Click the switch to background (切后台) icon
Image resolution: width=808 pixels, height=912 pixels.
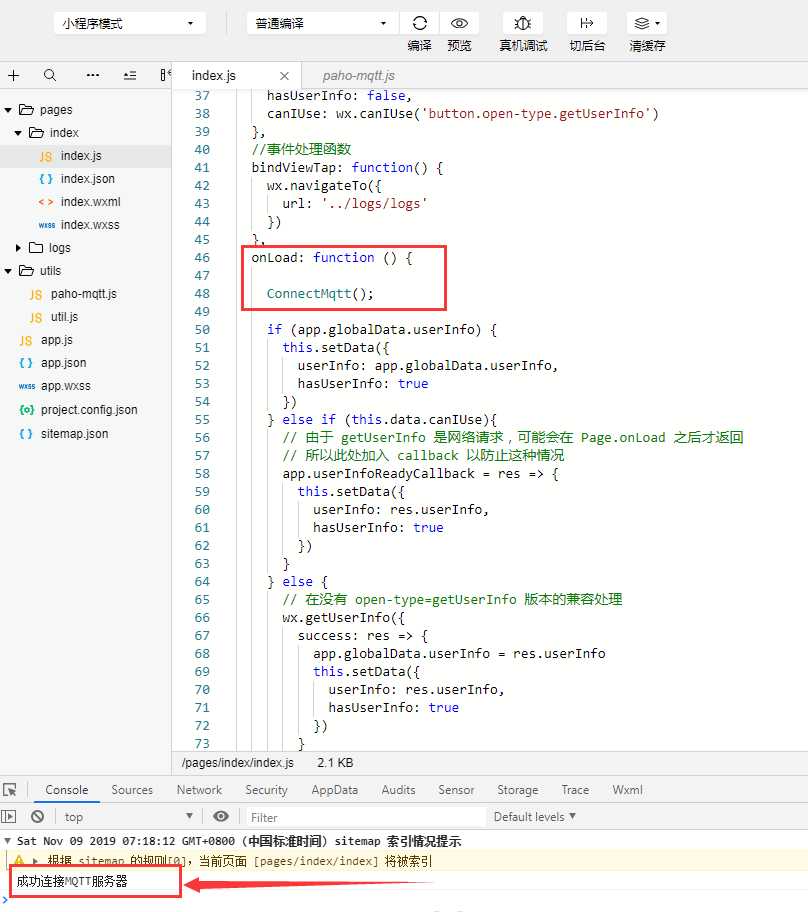(x=587, y=23)
